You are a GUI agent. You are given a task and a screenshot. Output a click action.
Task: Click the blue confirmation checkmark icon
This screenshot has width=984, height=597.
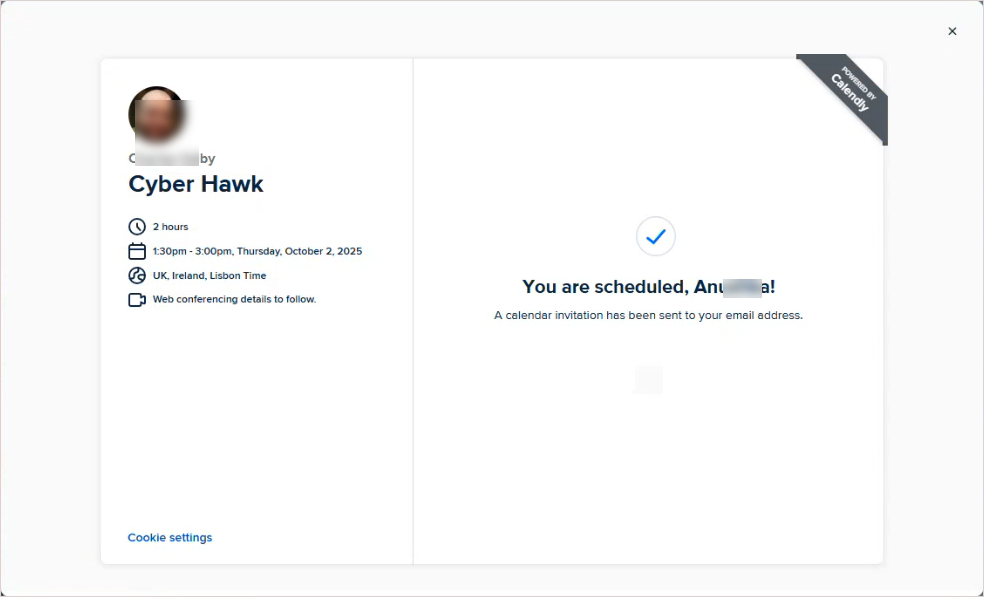(x=655, y=236)
